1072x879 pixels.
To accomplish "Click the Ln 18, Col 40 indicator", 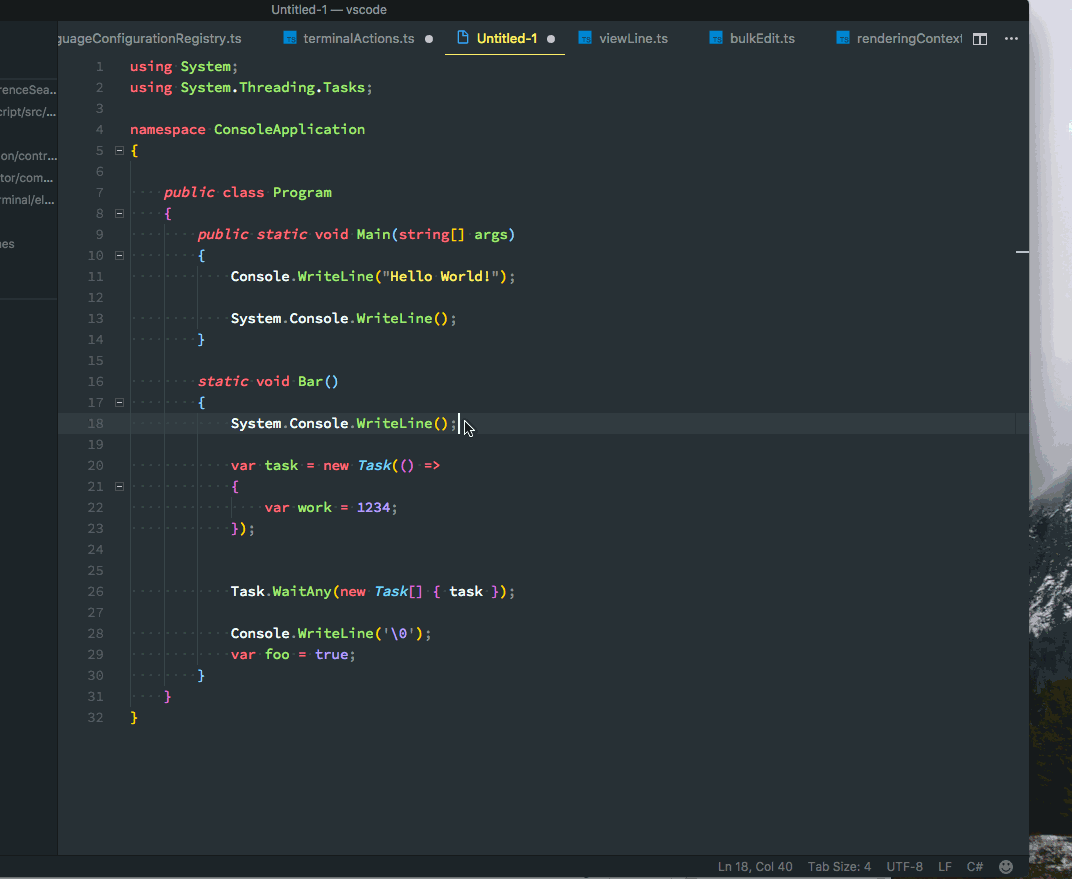I will coord(755,866).
